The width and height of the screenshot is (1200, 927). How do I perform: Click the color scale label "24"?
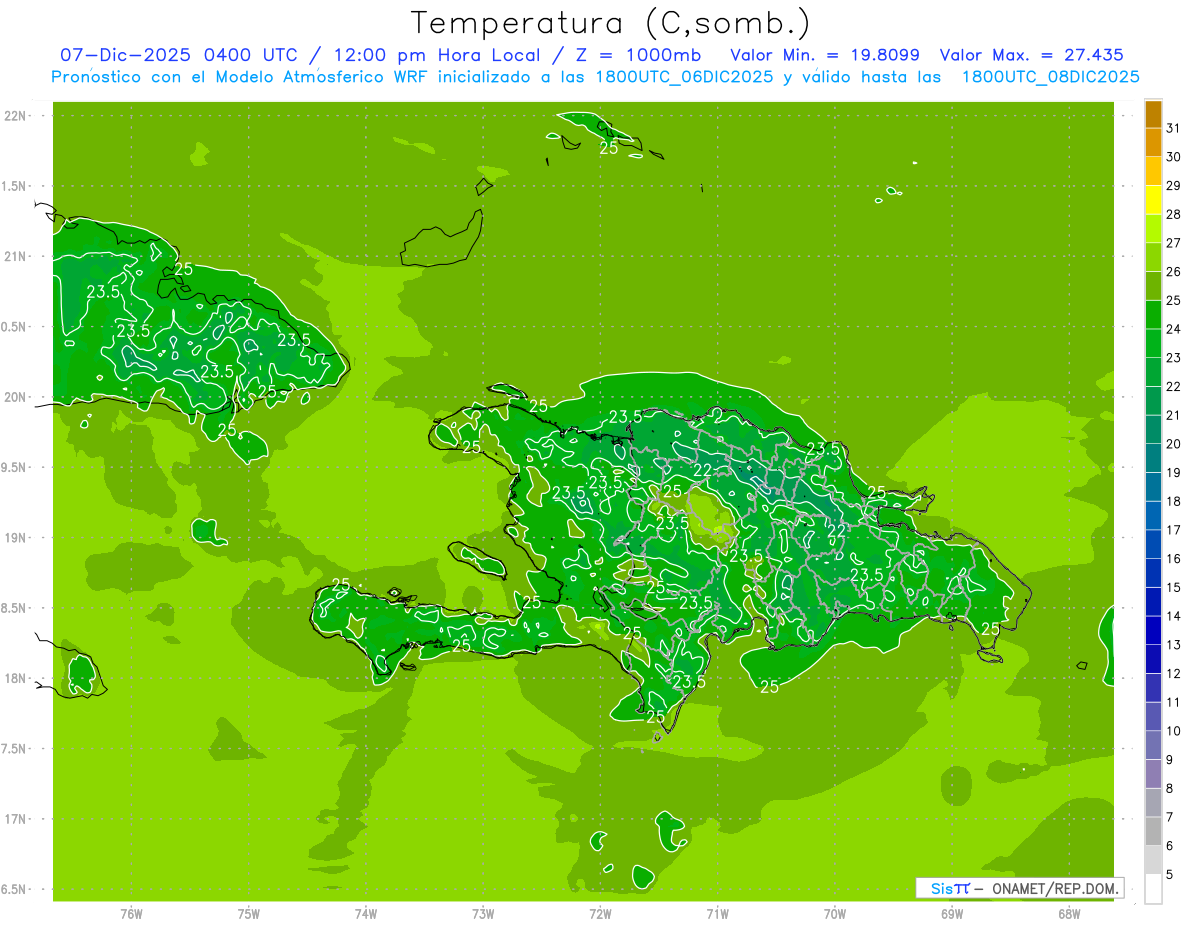[1174, 329]
